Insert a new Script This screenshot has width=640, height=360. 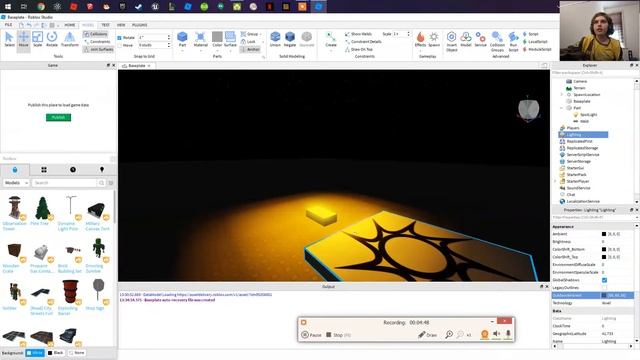point(531,34)
